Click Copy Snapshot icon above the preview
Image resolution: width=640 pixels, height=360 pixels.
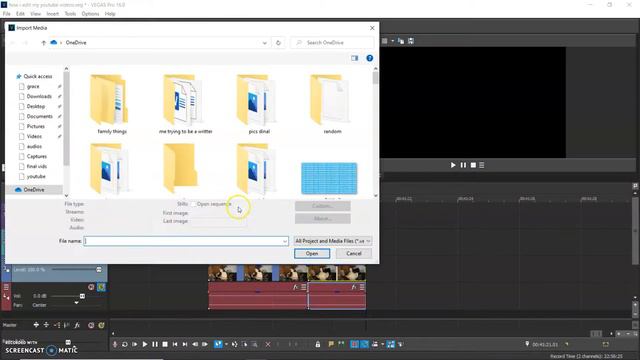401,41
